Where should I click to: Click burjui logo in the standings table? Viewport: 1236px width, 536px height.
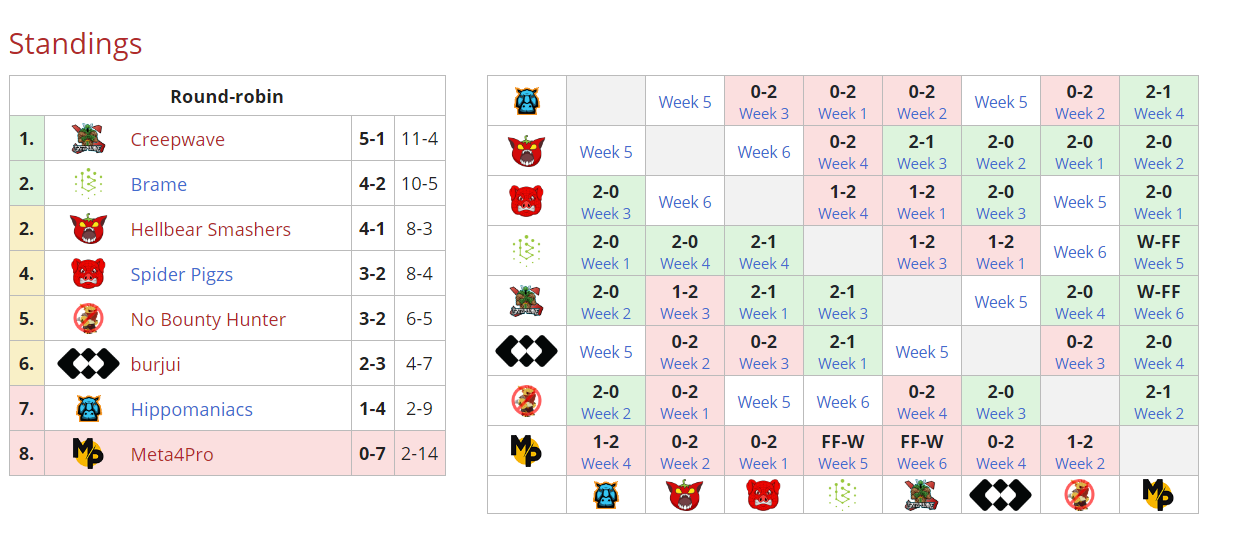(88, 364)
